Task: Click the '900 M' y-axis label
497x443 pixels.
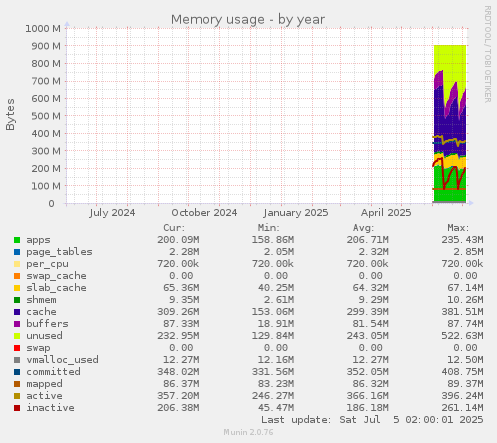Action: pyautogui.click(x=46, y=46)
